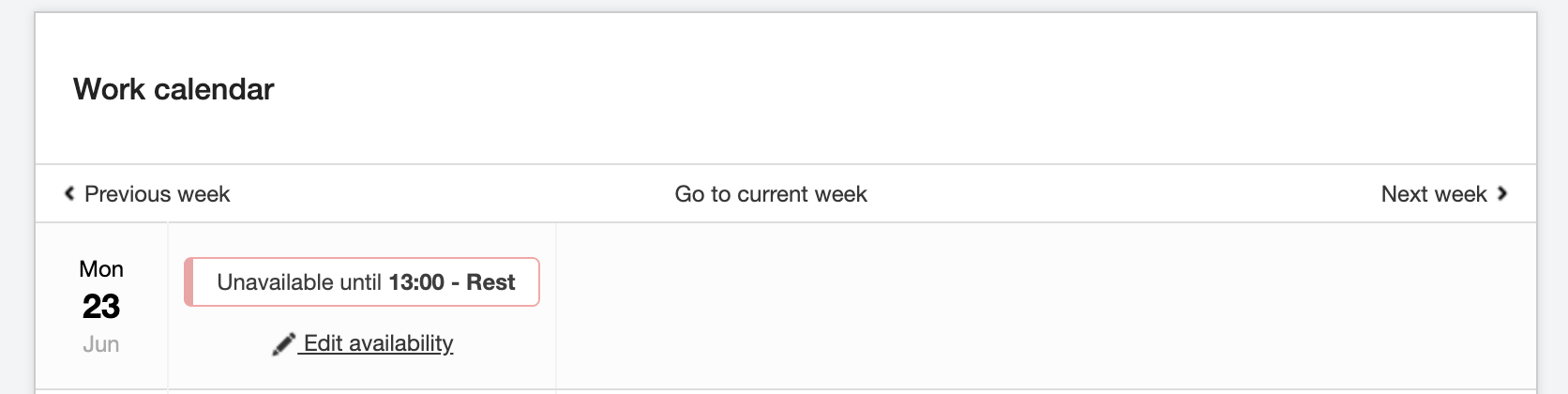Jump to the current week
1568x394 pixels.
click(x=771, y=194)
